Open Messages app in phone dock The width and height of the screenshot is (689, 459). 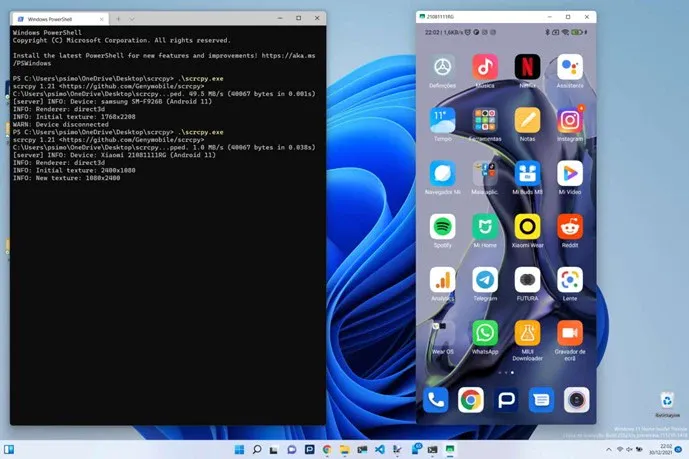pos(541,400)
